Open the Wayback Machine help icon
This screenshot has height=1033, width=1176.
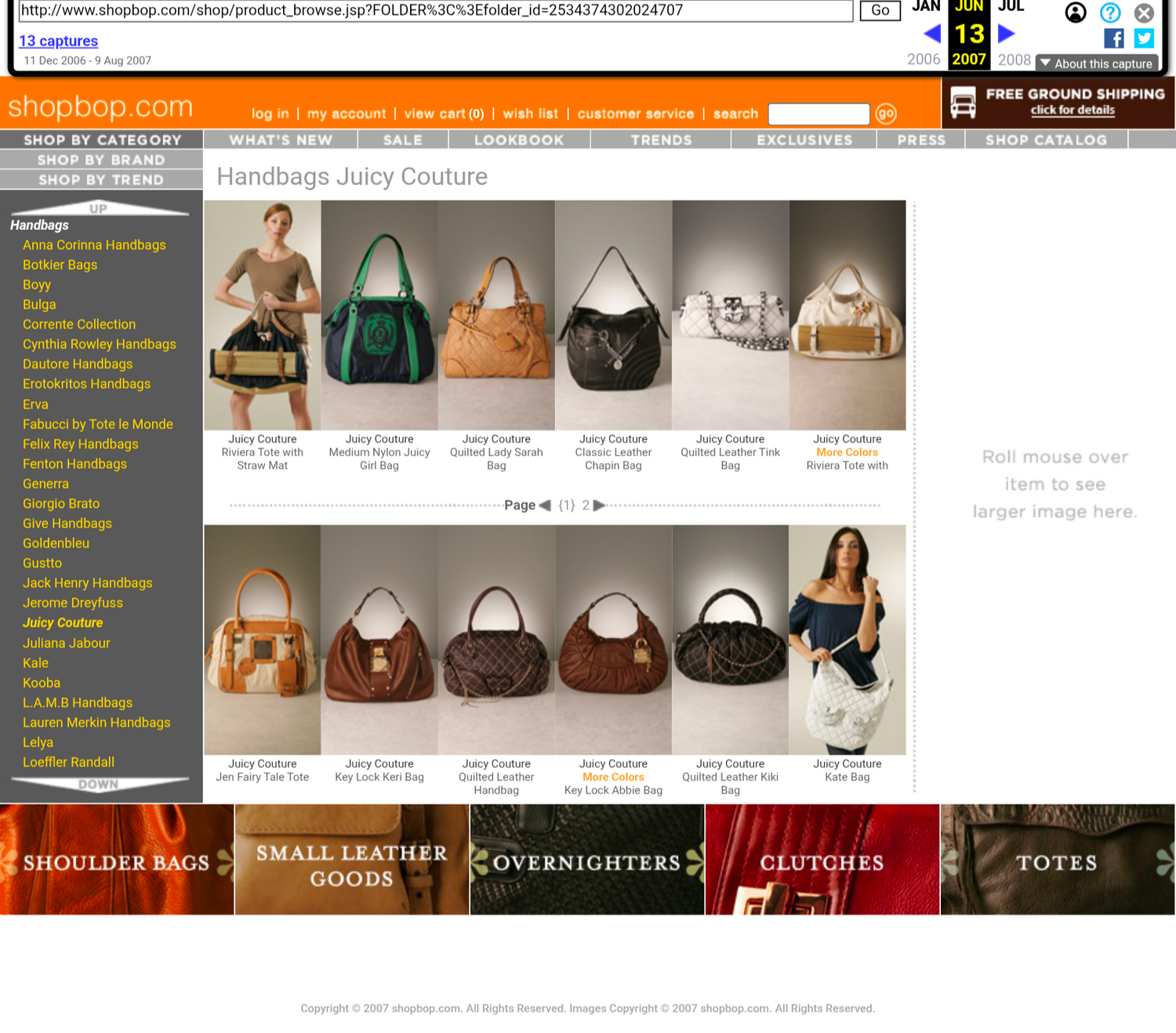pyautogui.click(x=1110, y=13)
